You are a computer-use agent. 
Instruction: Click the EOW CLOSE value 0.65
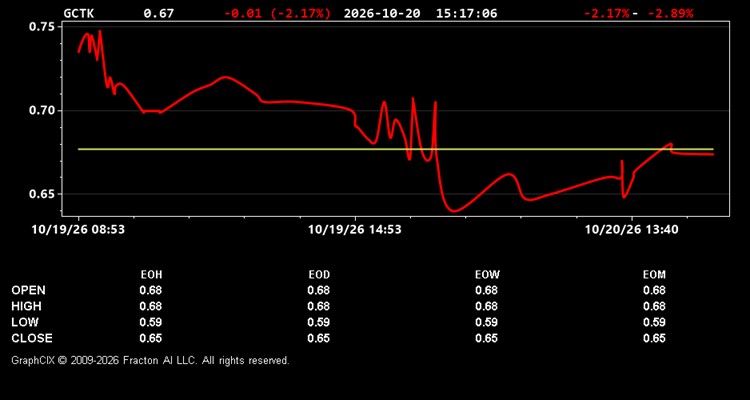[486, 338]
